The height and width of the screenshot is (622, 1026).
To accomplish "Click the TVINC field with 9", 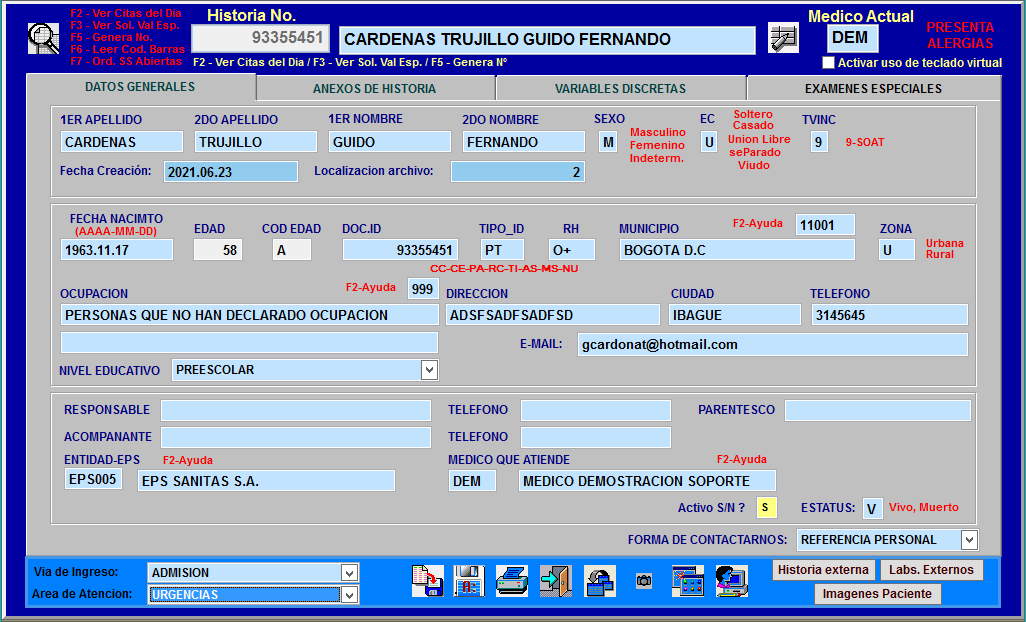I will pos(819,142).
